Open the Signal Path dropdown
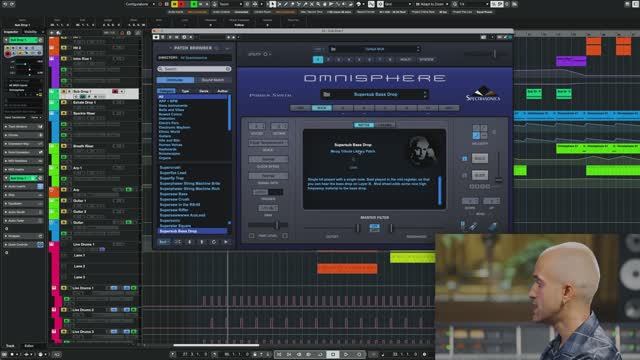The height and width of the screenshot is (360, 640). click(268, 176)
